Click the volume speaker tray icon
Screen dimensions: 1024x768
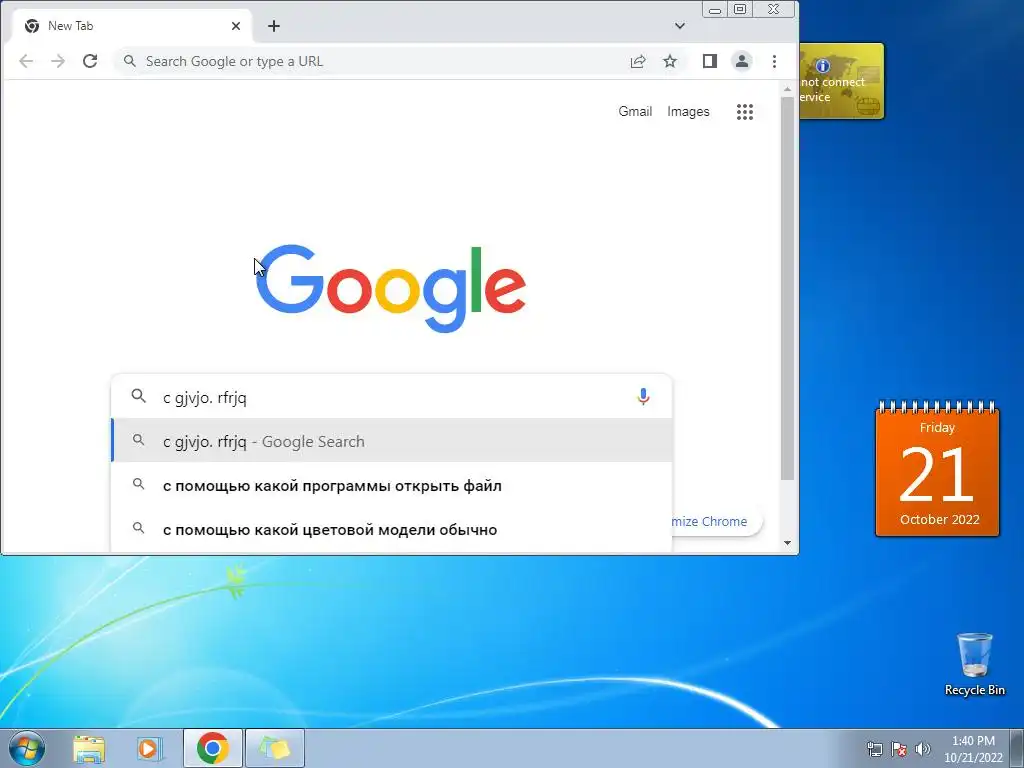(x=923, y=749)
